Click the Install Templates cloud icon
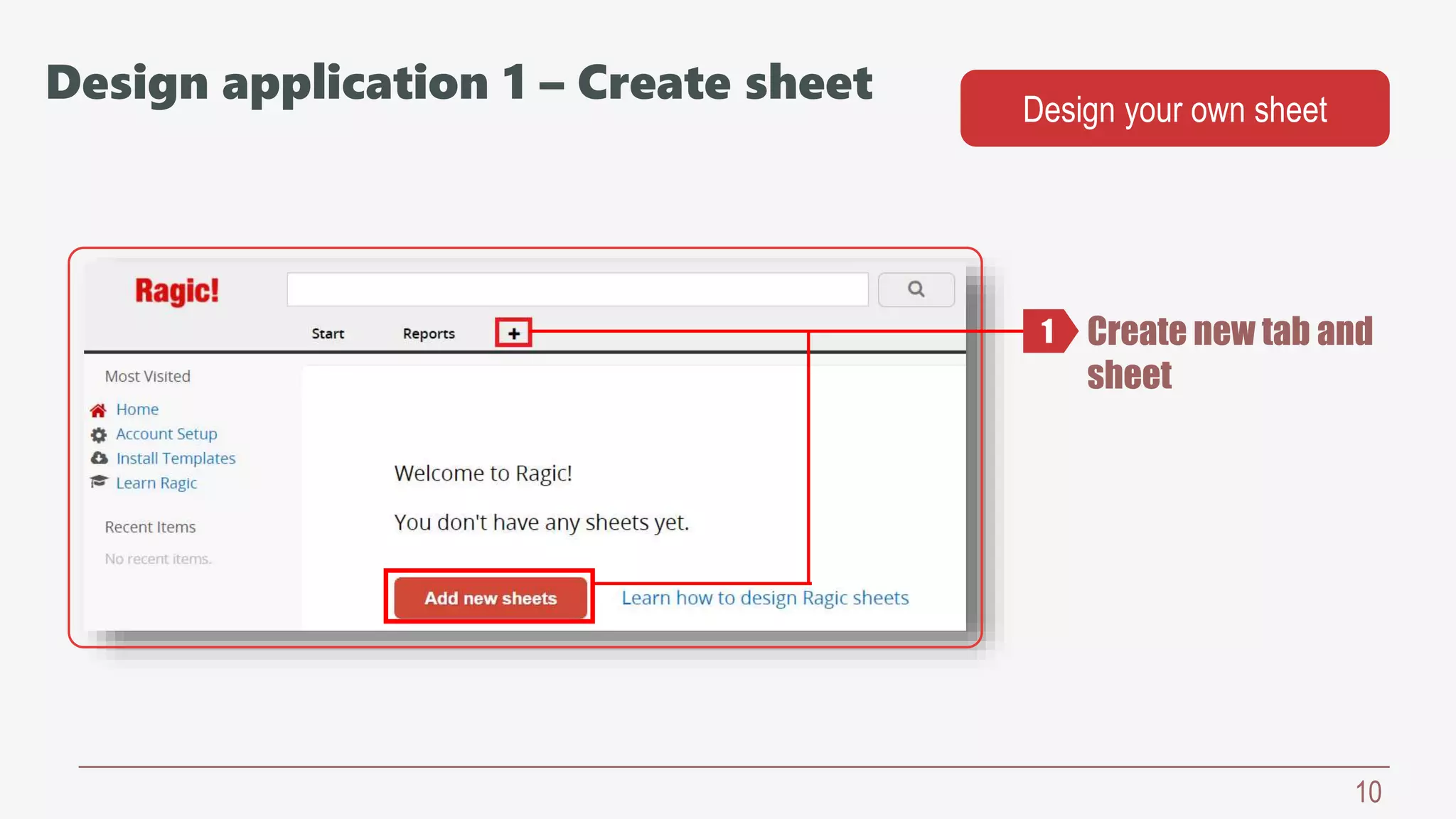 [x=99, y=458]
